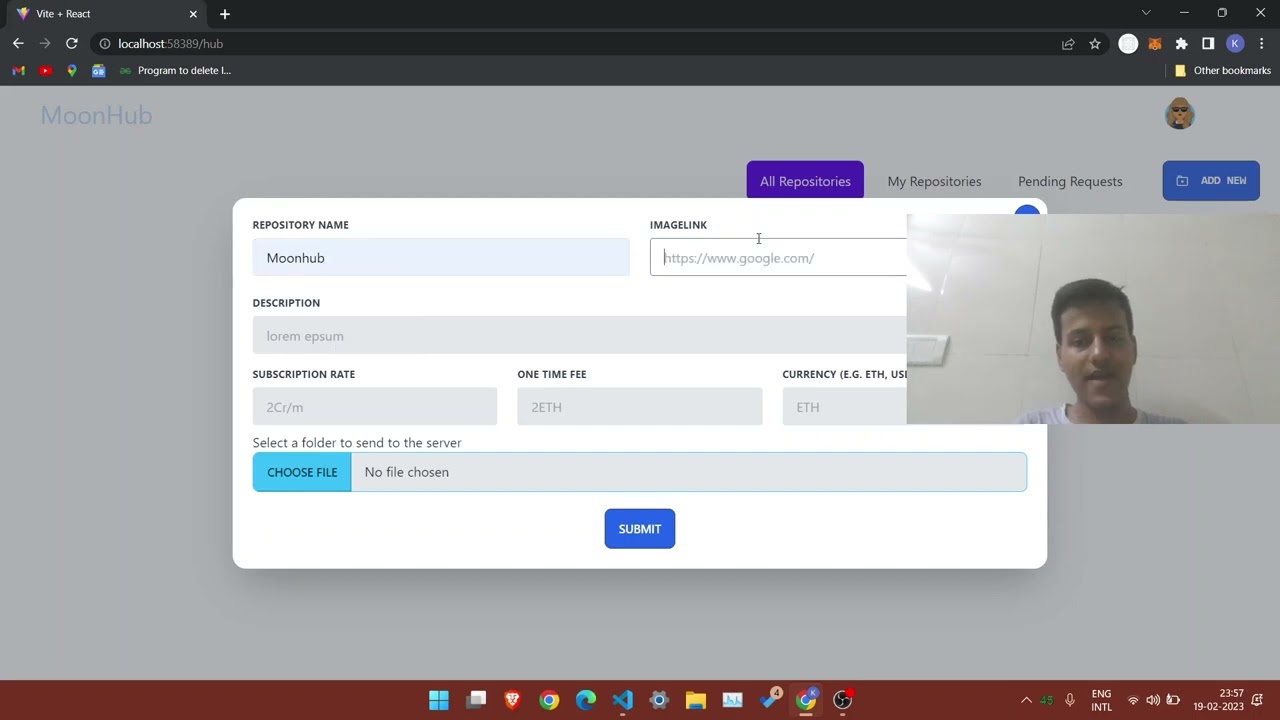The height and width of the screenshot is (720, 1280).
Task: Open the Chrome three-dot menu
Action: tap(1262, 44)
